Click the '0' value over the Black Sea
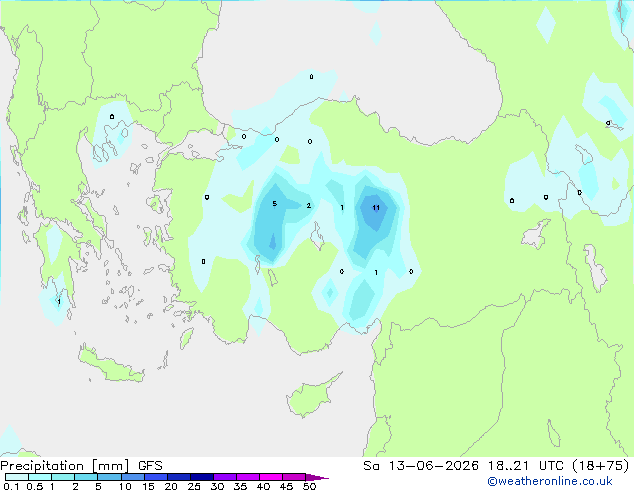This screenshot has width=634, height=490. [311, 76]
